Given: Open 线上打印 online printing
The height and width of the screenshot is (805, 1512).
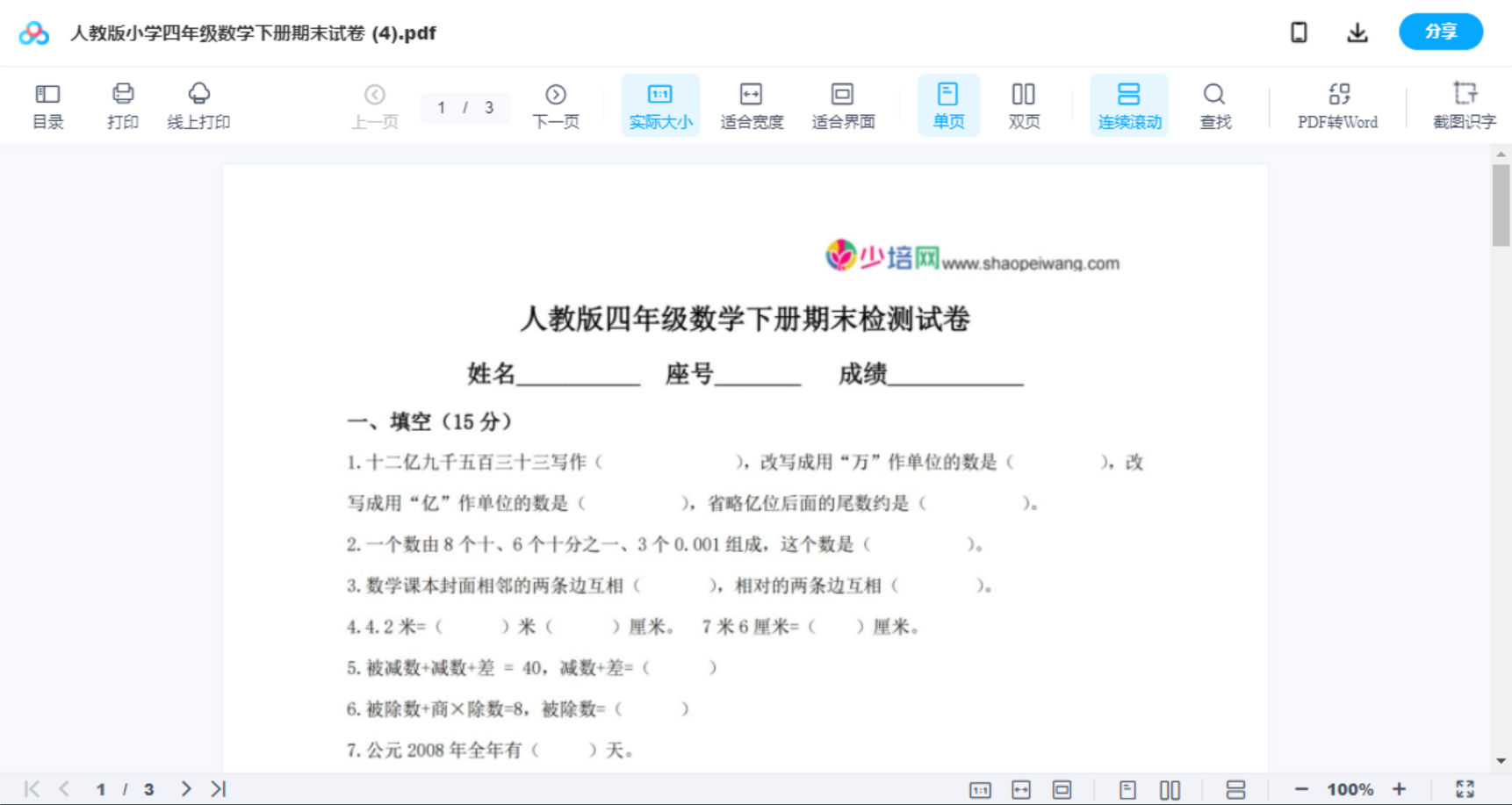Looking at the screenshot, I should [198, 106].
